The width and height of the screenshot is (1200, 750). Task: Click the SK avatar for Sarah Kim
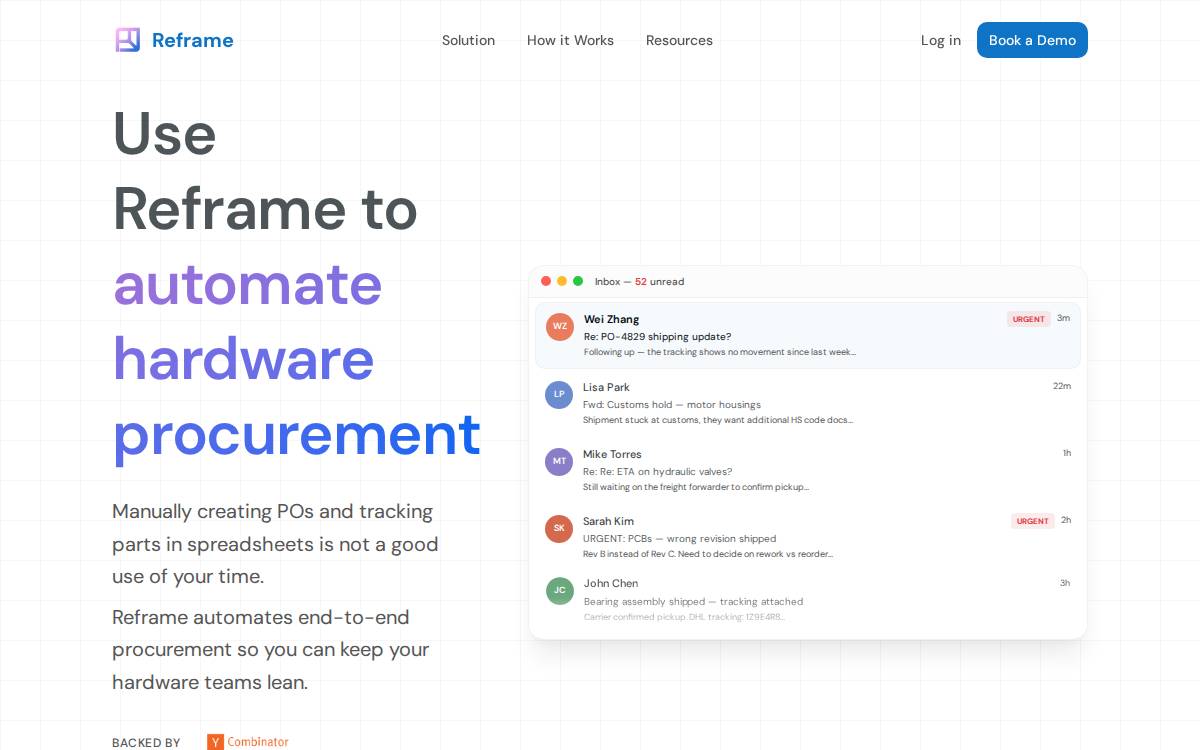tap(559, 528)
